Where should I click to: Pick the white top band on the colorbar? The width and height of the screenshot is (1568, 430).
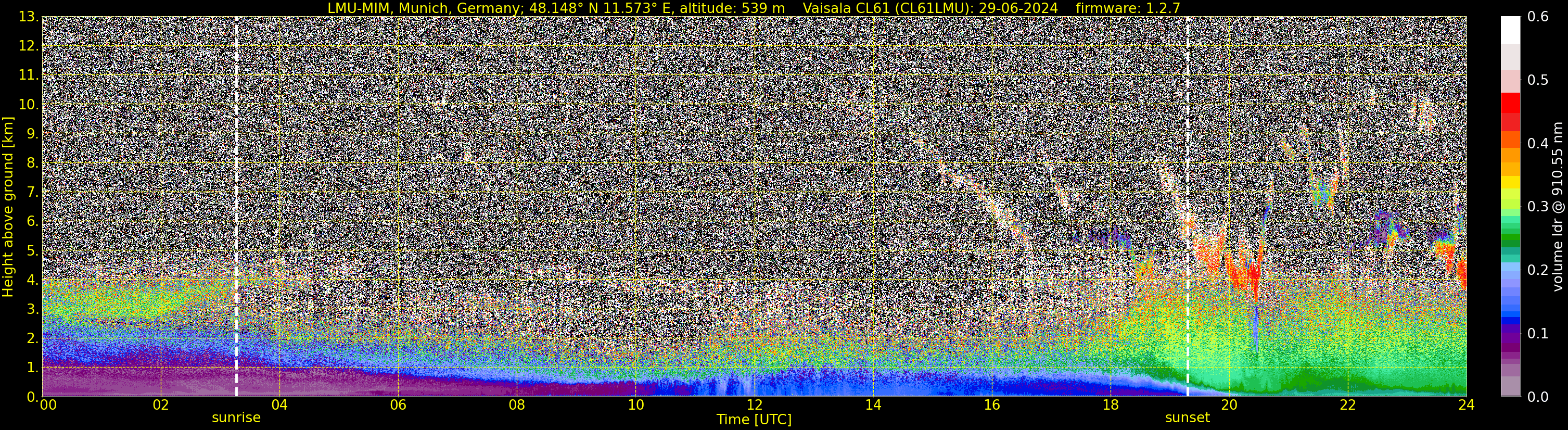[1510, 30]
